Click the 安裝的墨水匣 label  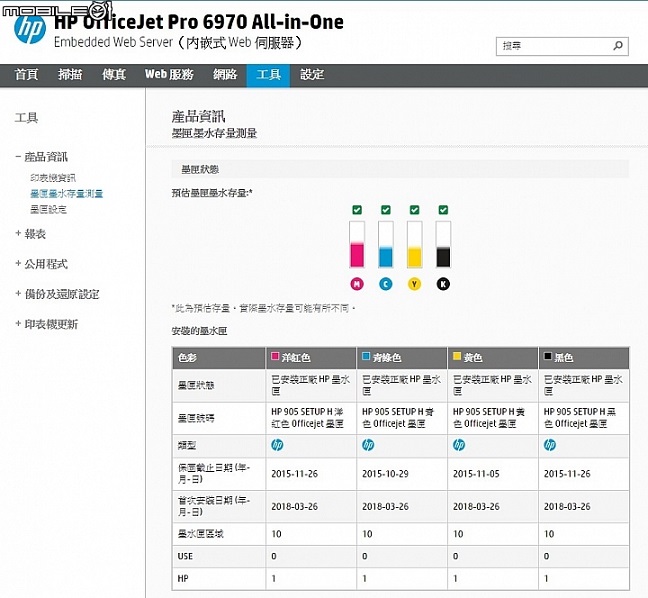point(199,331)
